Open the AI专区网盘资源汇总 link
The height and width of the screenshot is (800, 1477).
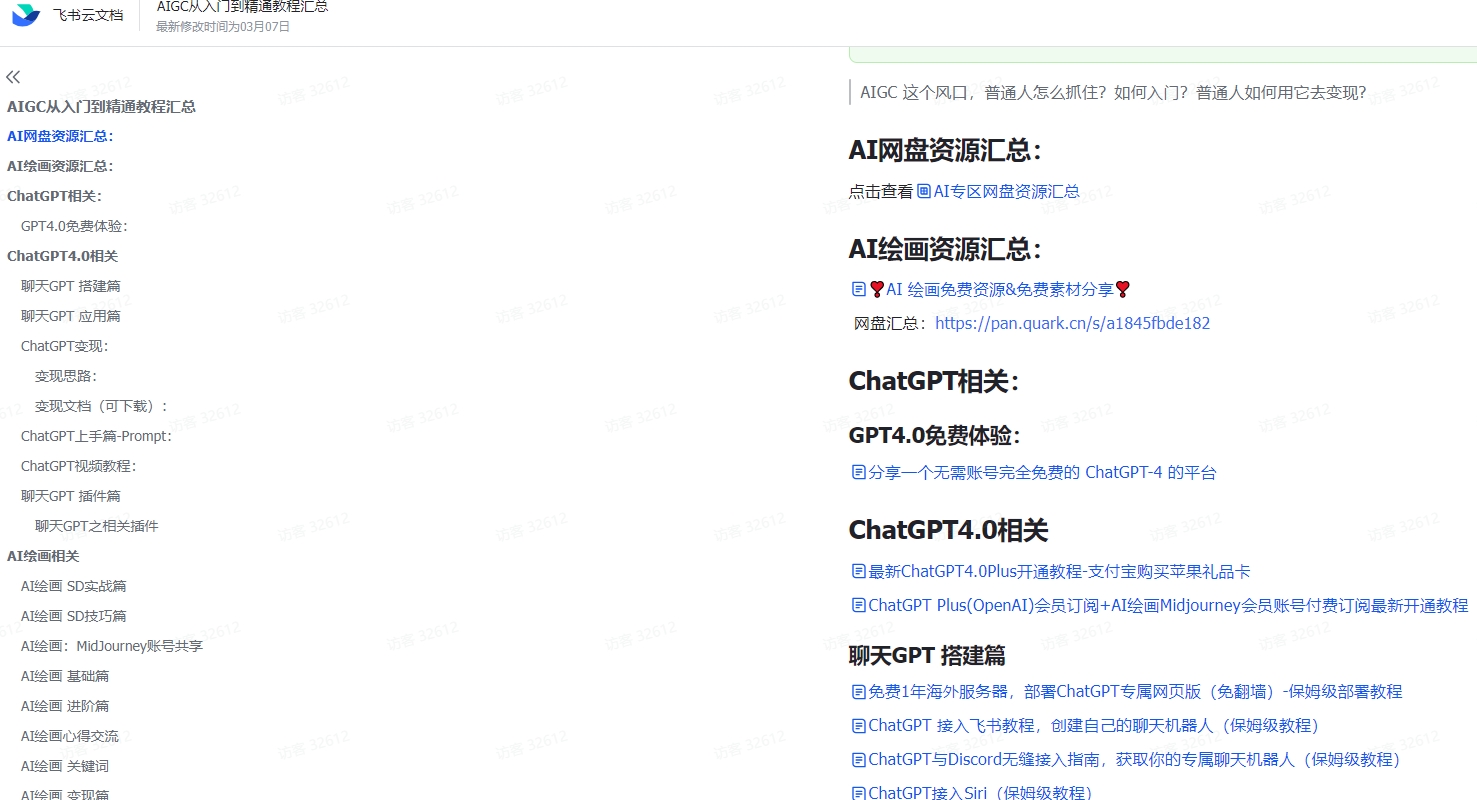click(x=1006, y=191)
